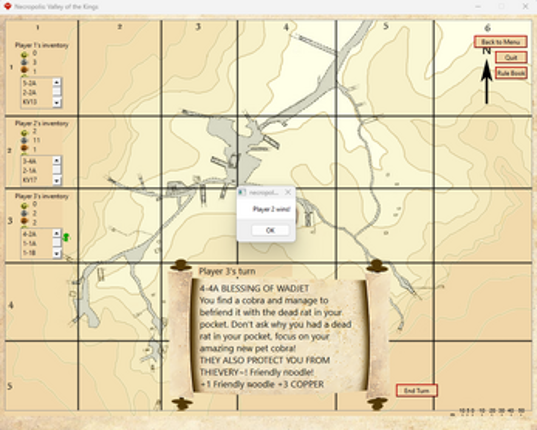537x430 pixels.
Task: Select 3-4A in Player 2's inventory list
Action: point(37,161)
